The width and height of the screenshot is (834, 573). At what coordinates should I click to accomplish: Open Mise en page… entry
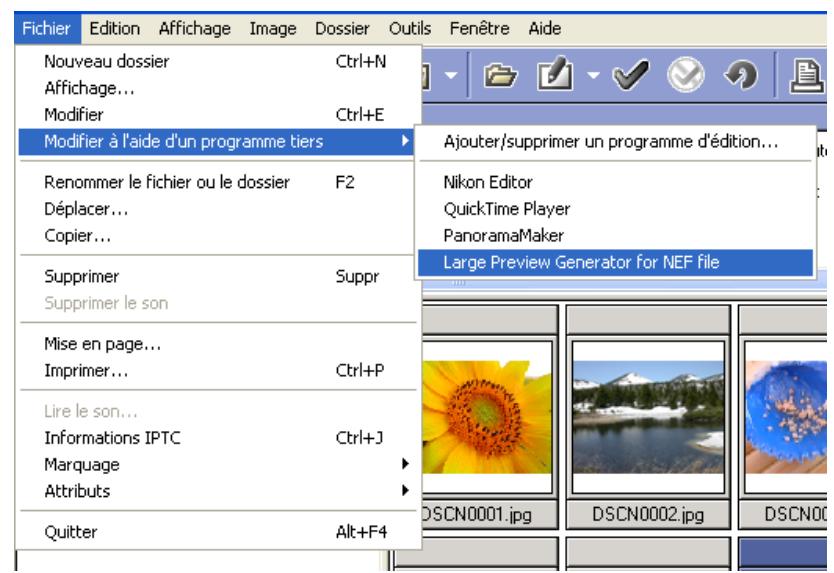click(217, 344)
